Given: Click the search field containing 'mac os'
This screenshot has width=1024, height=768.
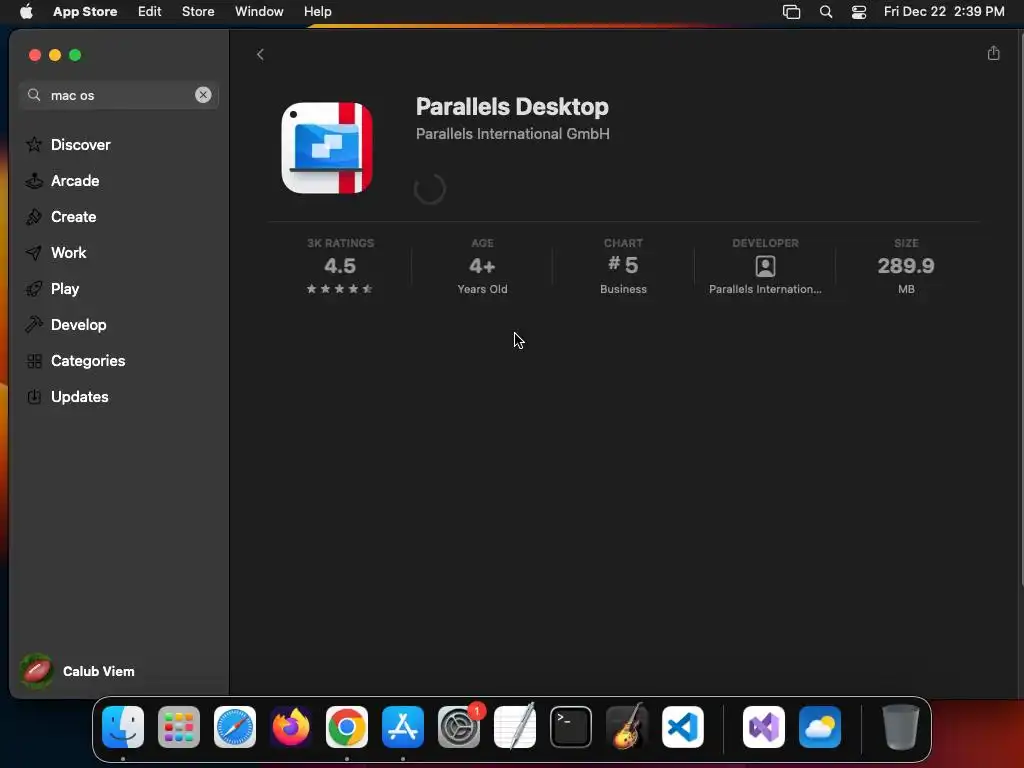Looking at the screenshot, I should tap(119, 95).
